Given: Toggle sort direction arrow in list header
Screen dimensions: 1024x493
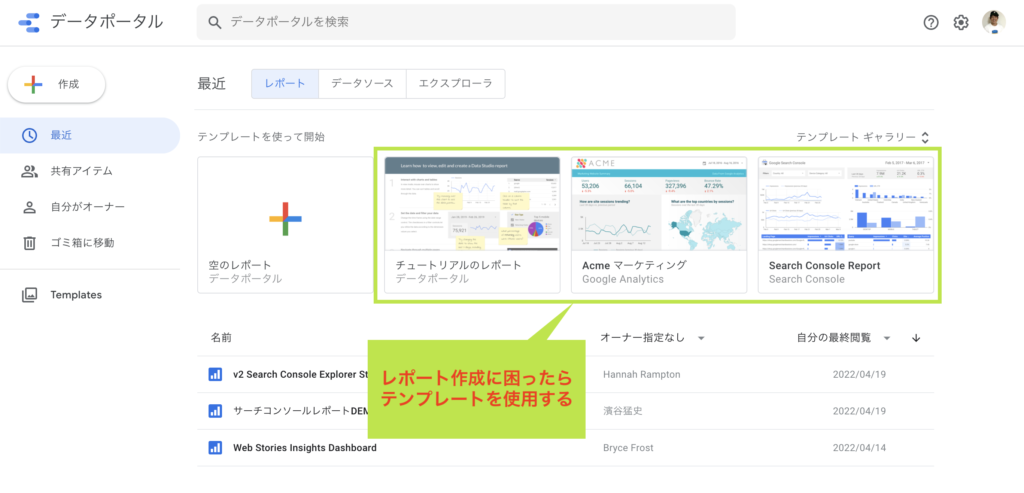Looking at the screenshot, I should (x=916, y=338).
